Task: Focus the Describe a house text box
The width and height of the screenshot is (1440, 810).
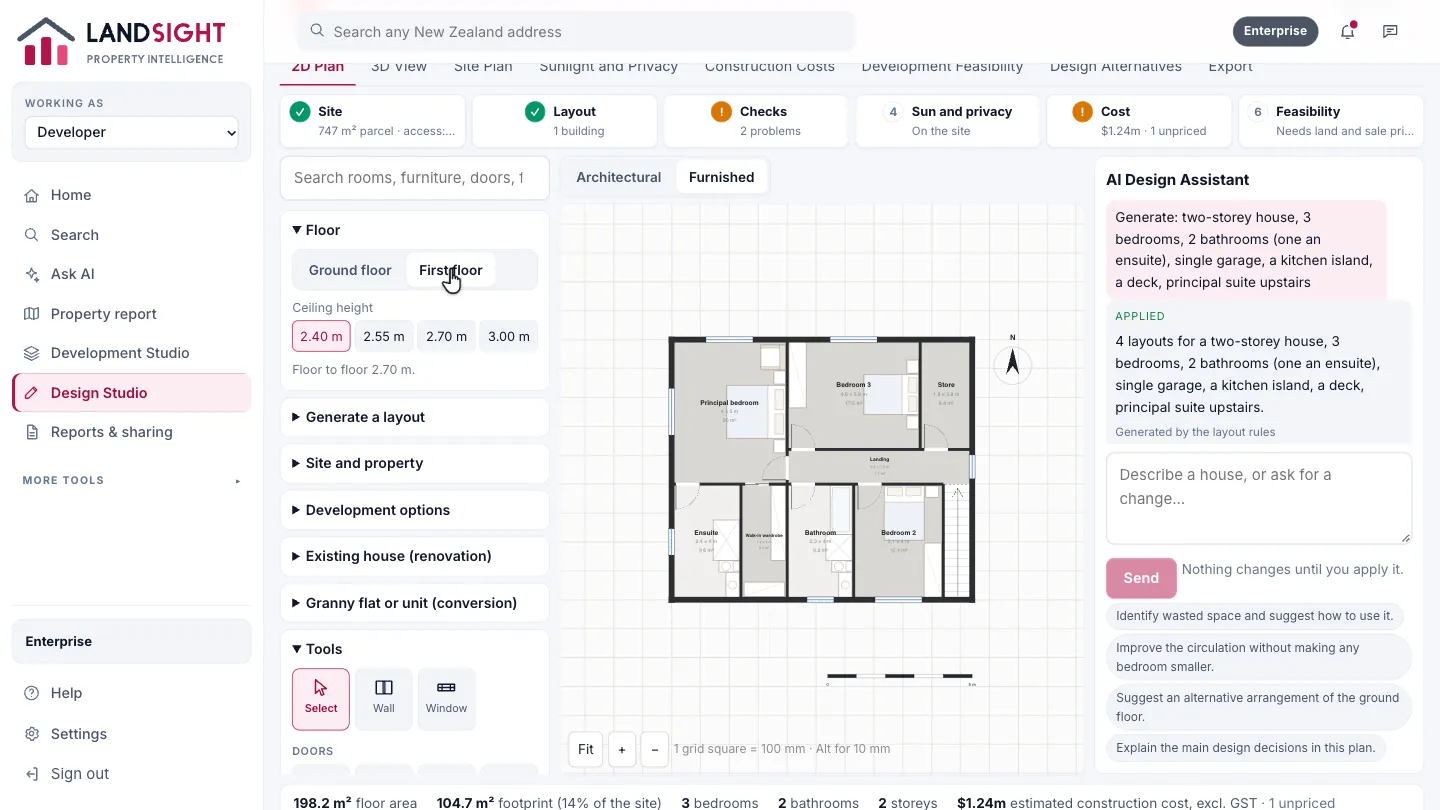Action: coord(1259,498)
